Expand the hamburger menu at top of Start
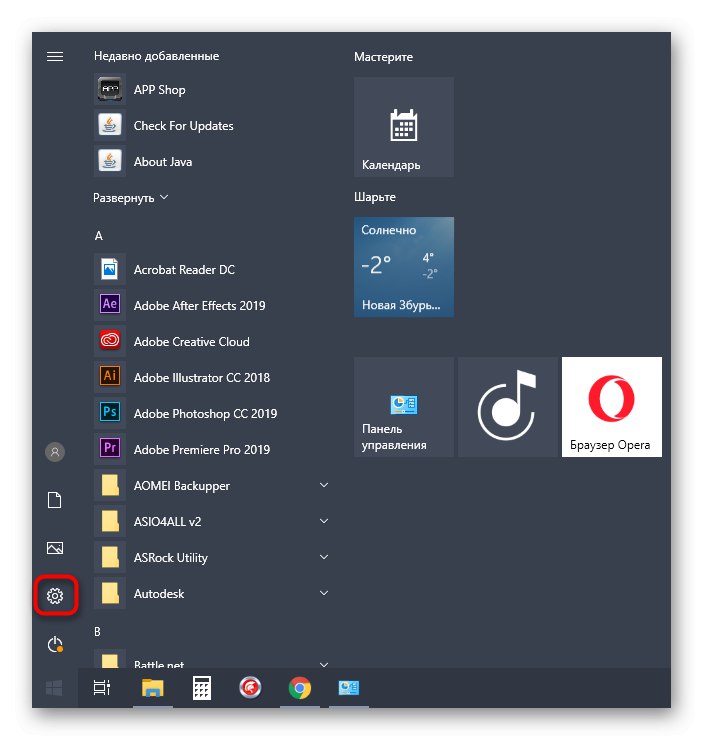703x740 pixels. pyautogui.click(x=55, y=57)
